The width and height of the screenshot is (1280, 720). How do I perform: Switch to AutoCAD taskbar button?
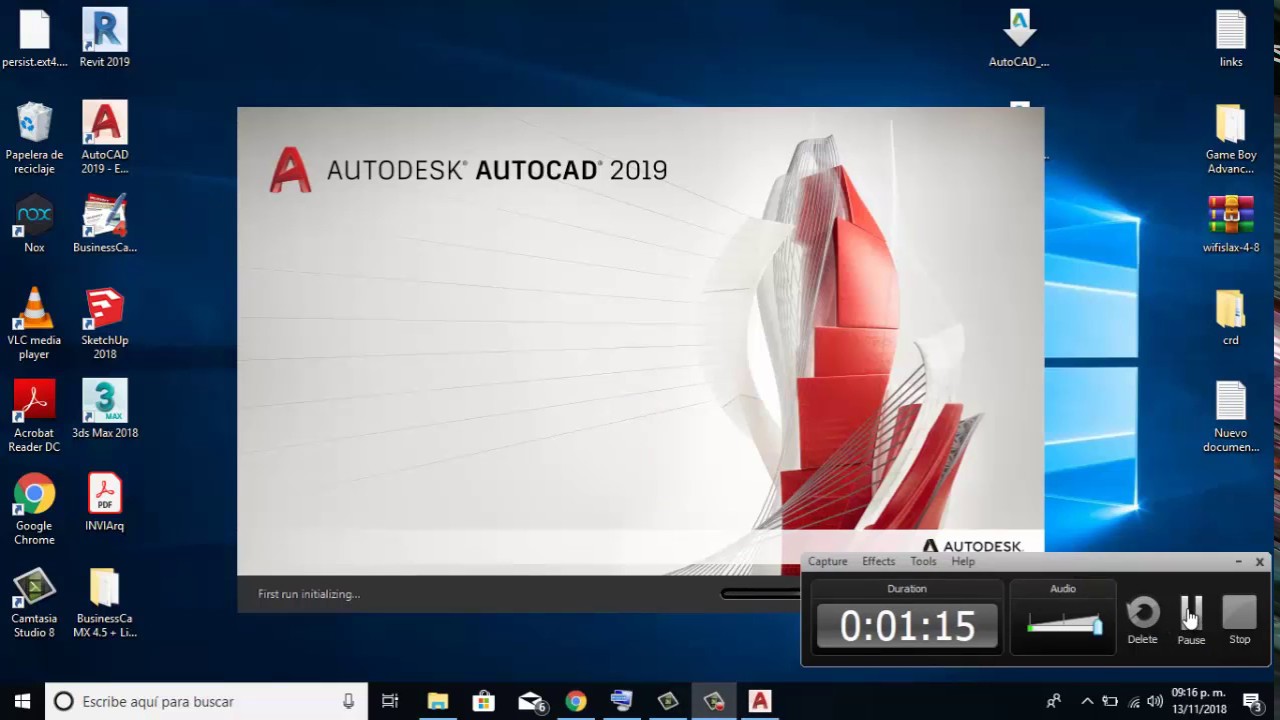760,701
